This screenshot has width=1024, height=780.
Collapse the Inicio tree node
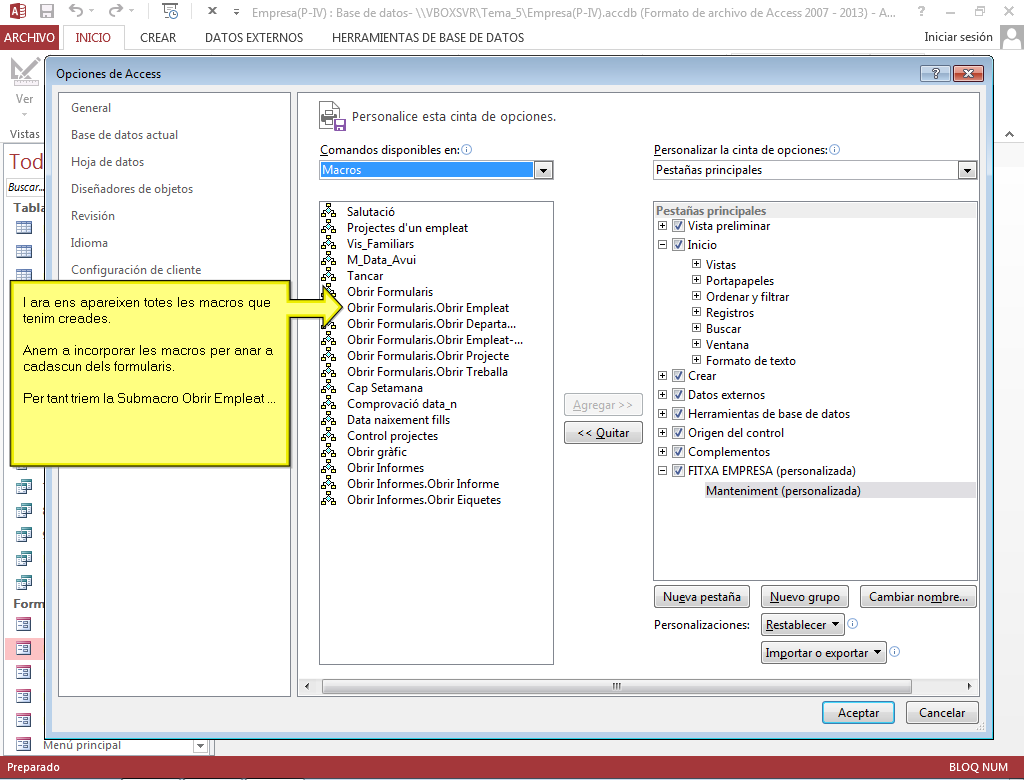(x=662, y=244)
